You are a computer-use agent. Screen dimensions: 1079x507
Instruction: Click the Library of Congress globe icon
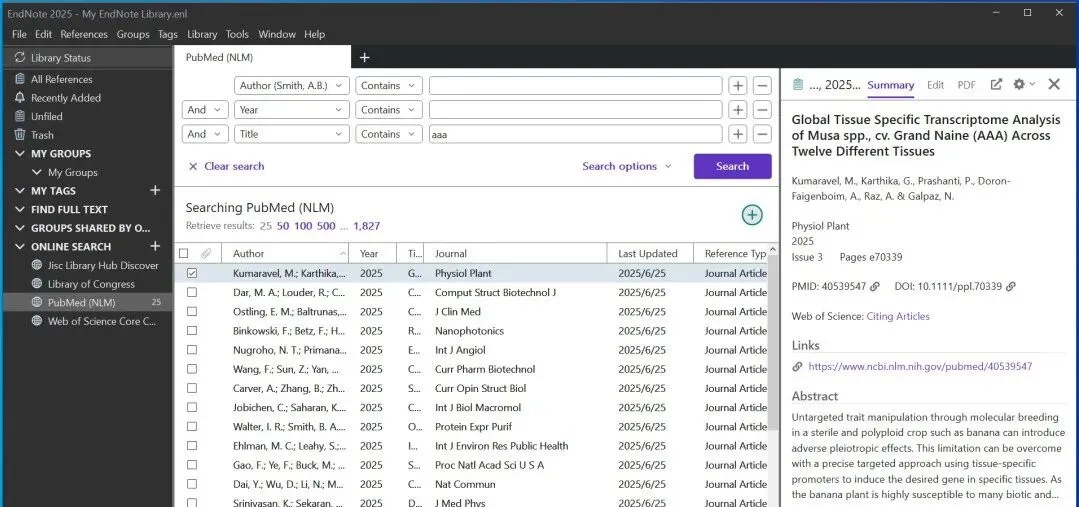click(37, 284)
